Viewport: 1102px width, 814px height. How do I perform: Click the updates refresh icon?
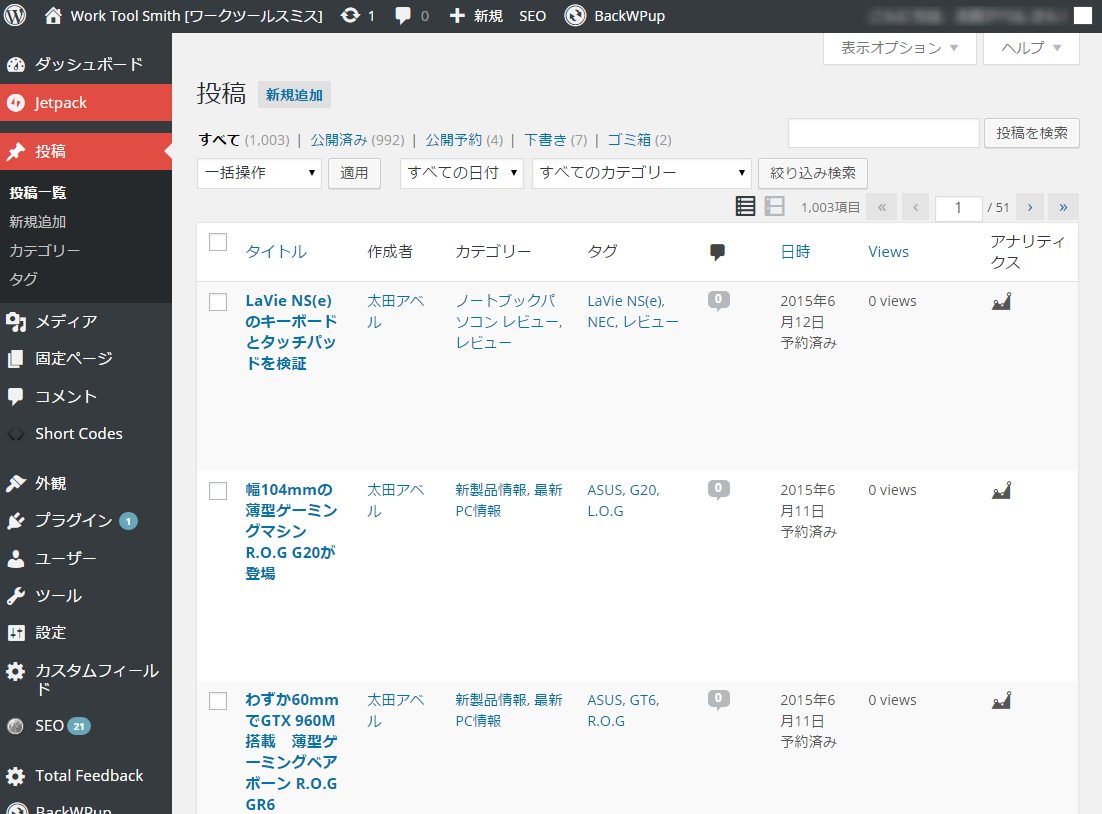point(350,15)
